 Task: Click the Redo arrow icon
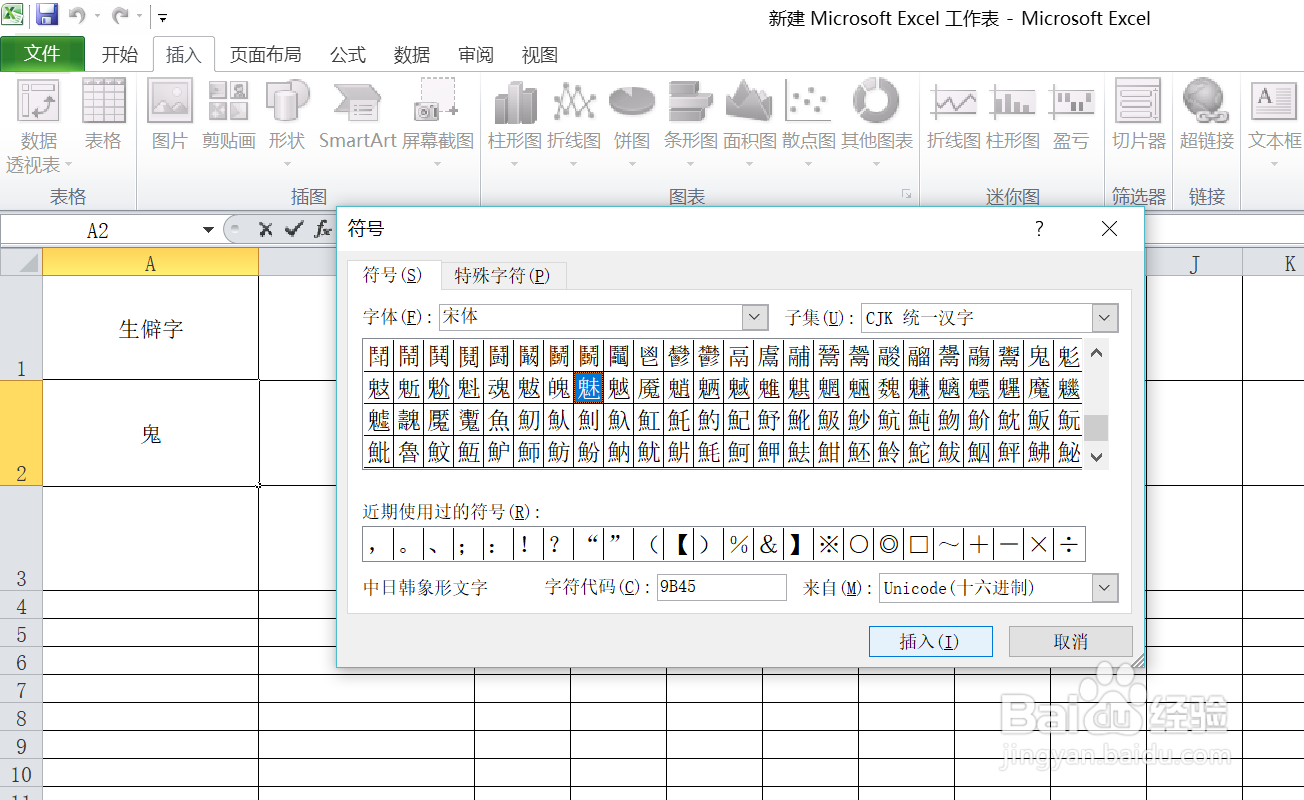tap(120, 16)
